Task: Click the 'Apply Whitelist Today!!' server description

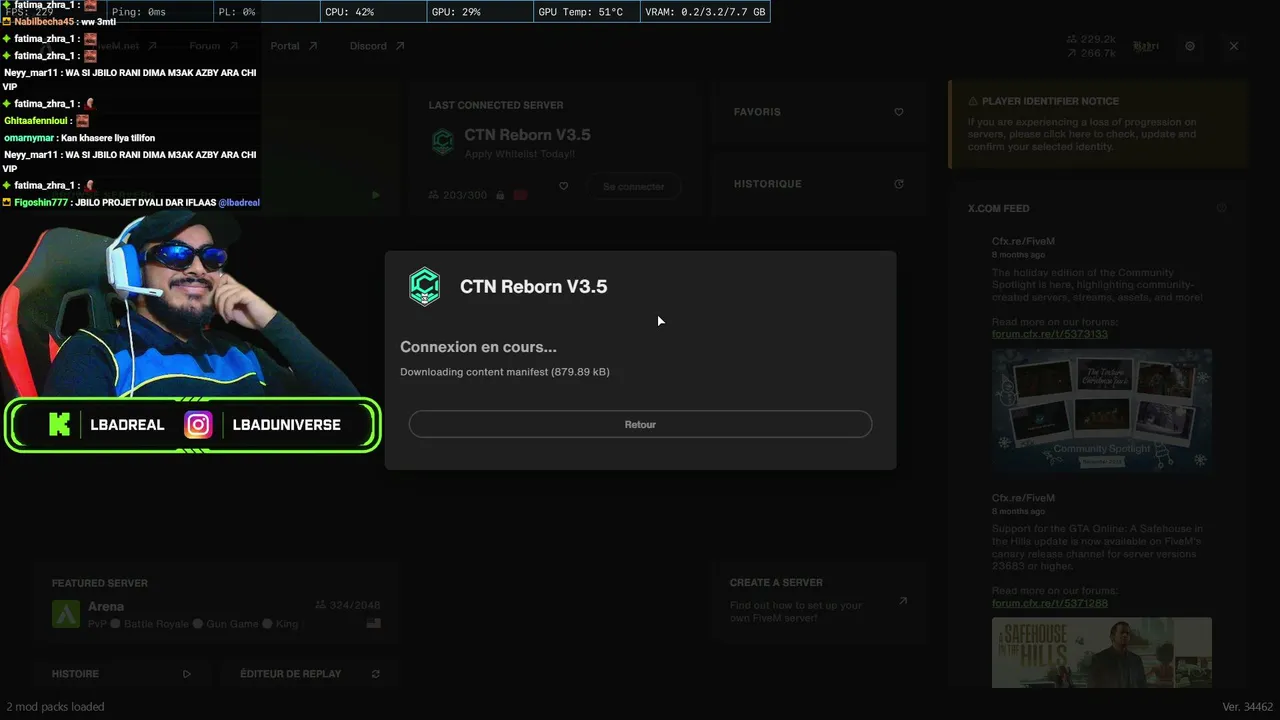Action: pyautogui.click(x=520, y=154)
